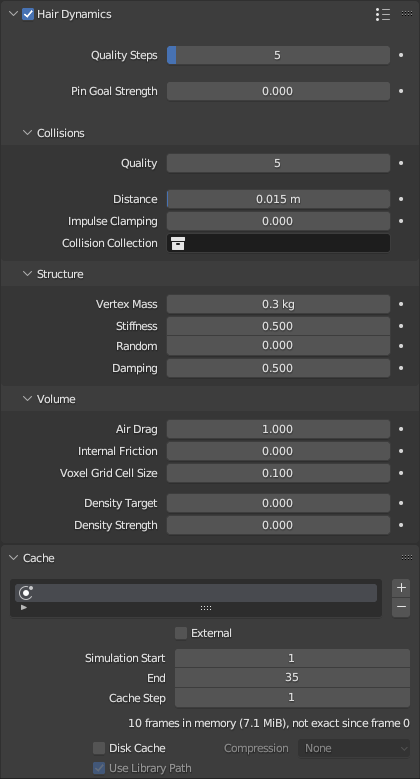The image size is (420, 780).
Task: Animate Pin Goal Strength property dot
Action: [x=401, y=92]
